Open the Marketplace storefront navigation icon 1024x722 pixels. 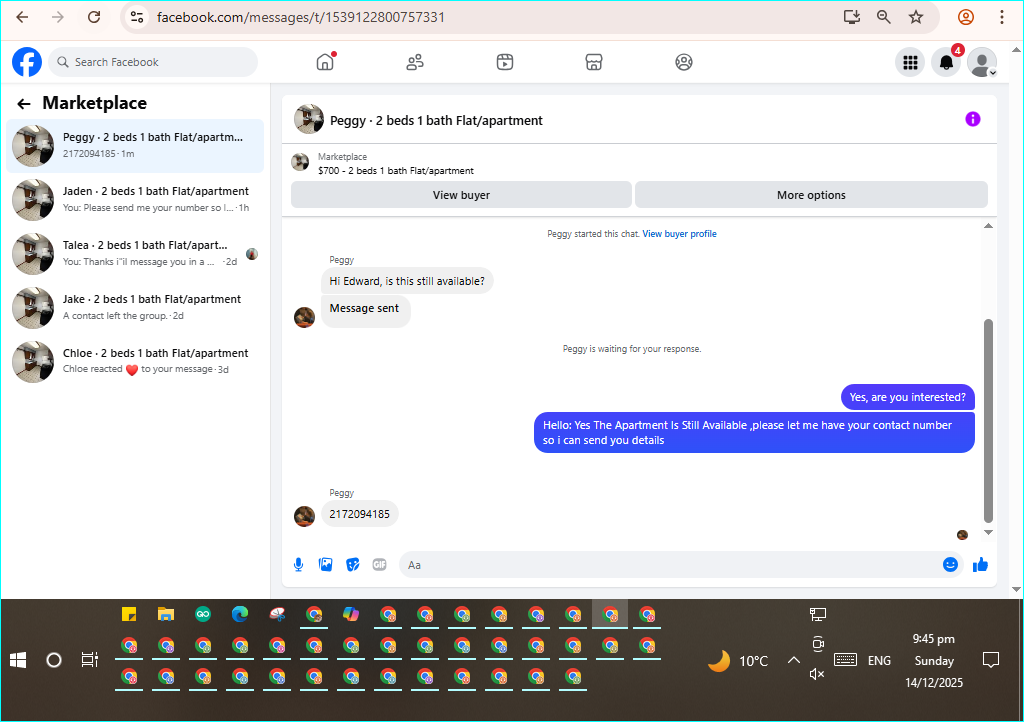tap(594, 62)
